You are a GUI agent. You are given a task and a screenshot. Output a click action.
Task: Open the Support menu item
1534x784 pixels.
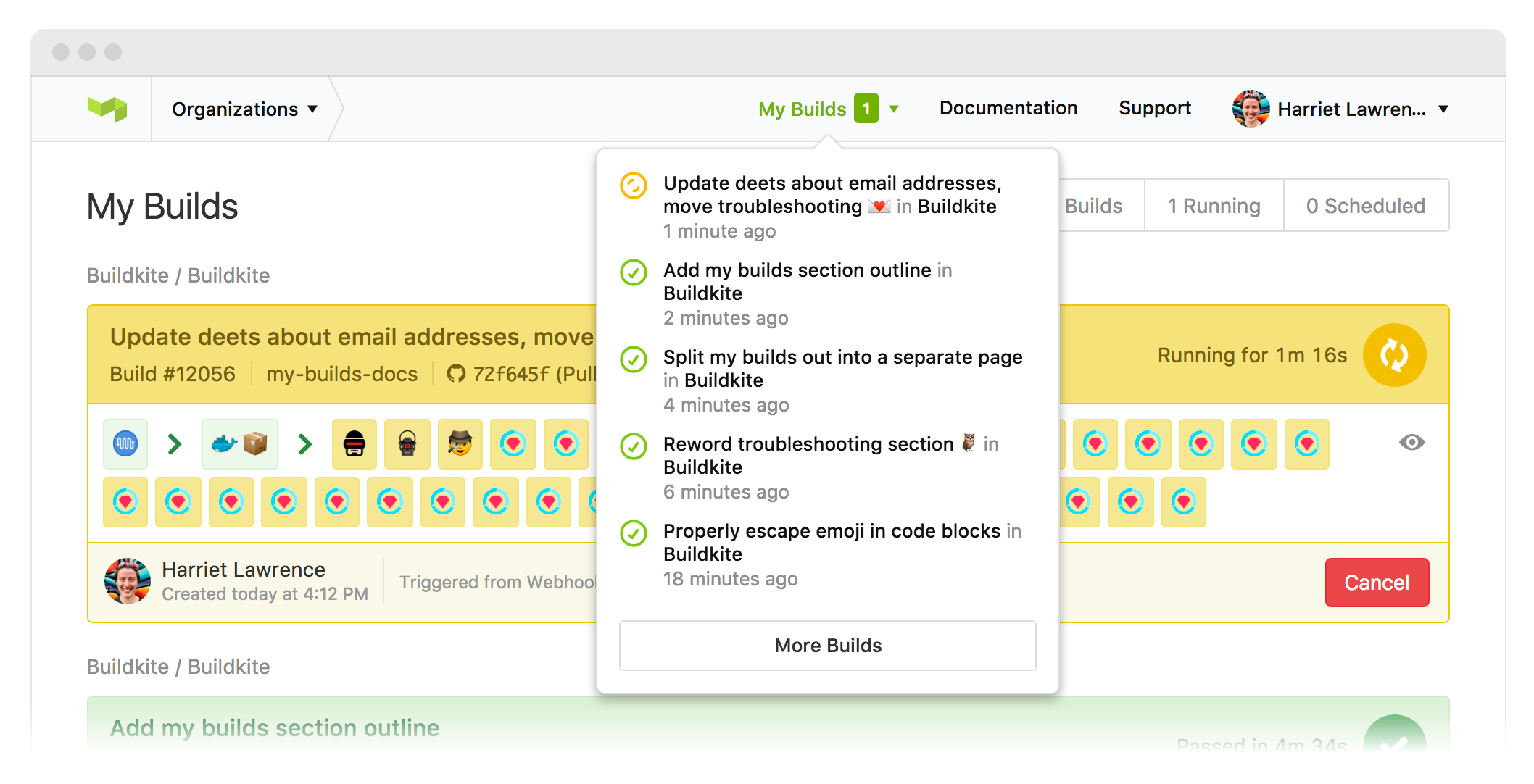[x=1154, y=109]
